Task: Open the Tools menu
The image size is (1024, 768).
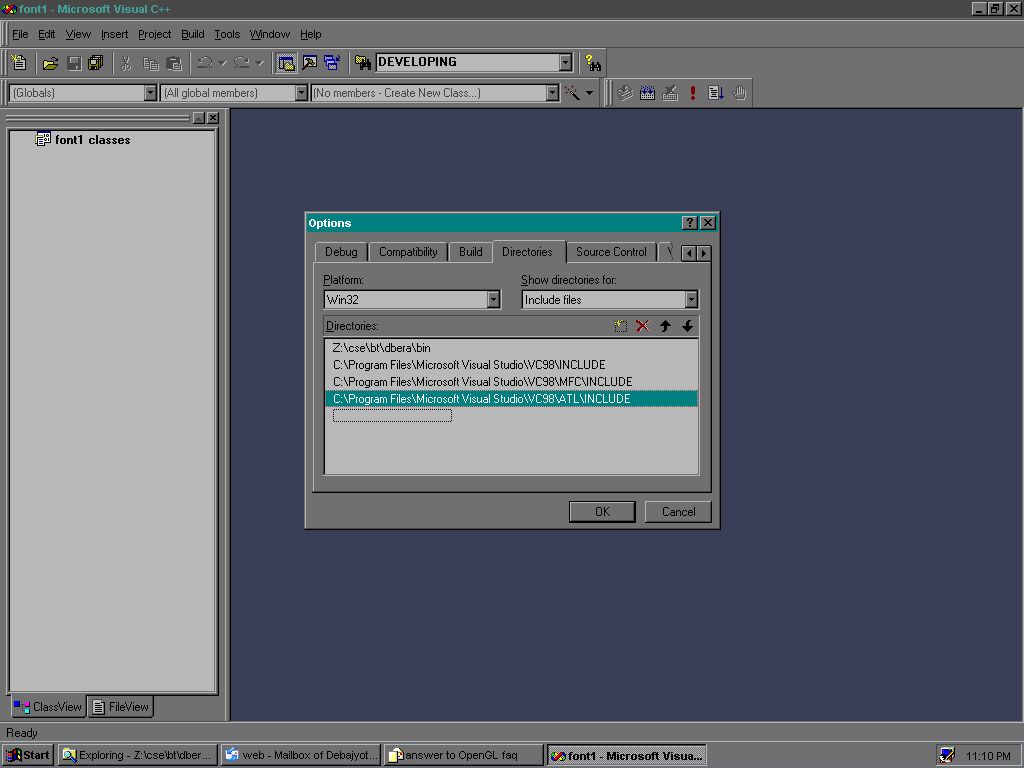Action: point(227,34)
